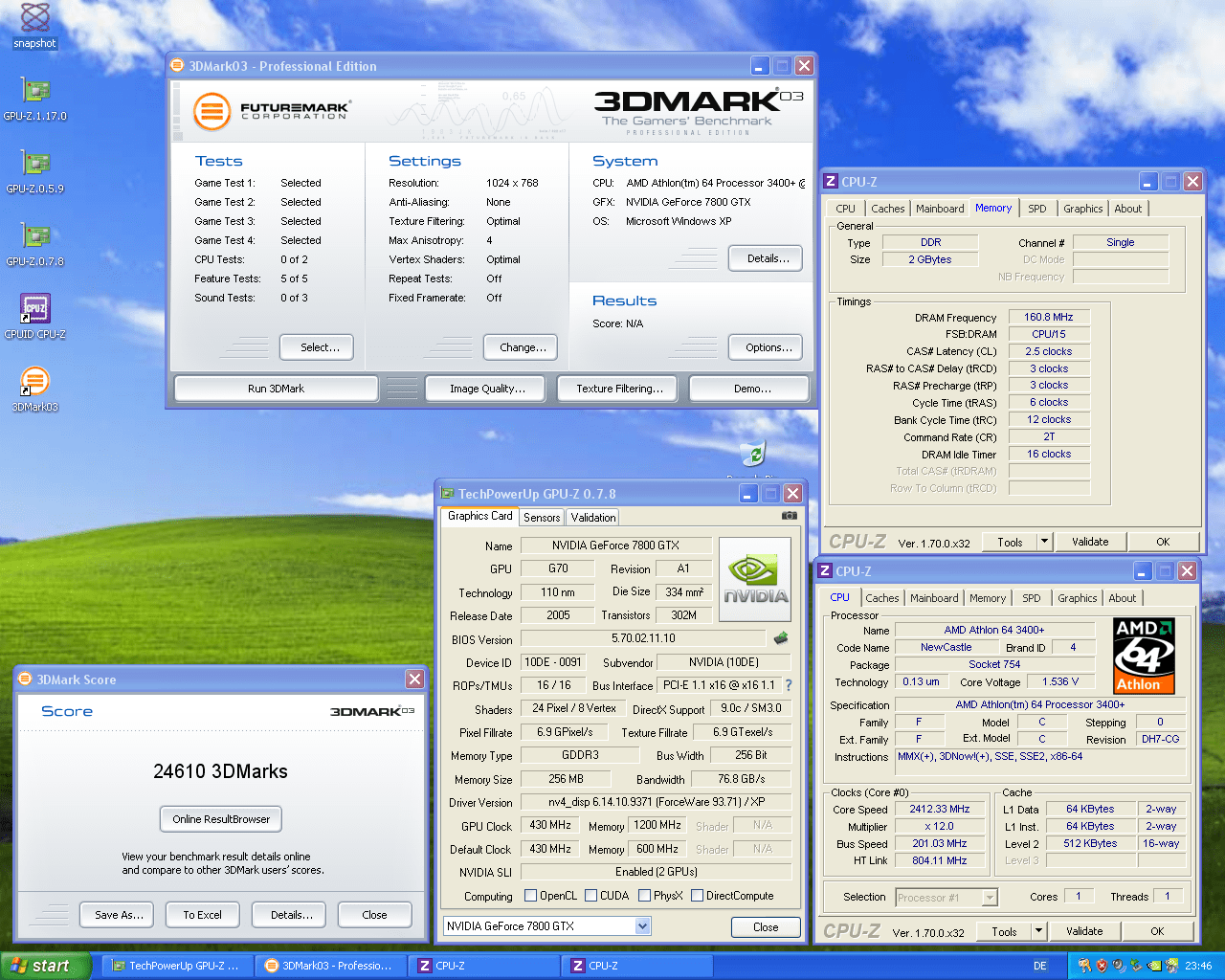Click Run 3DMark button

tap(276, 389)
